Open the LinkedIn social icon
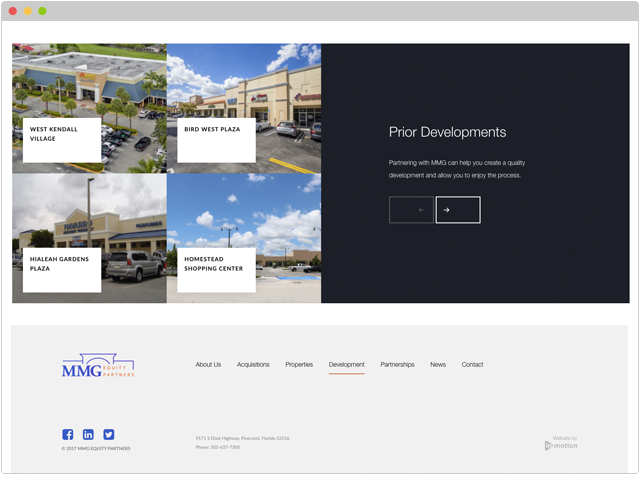 88,434
